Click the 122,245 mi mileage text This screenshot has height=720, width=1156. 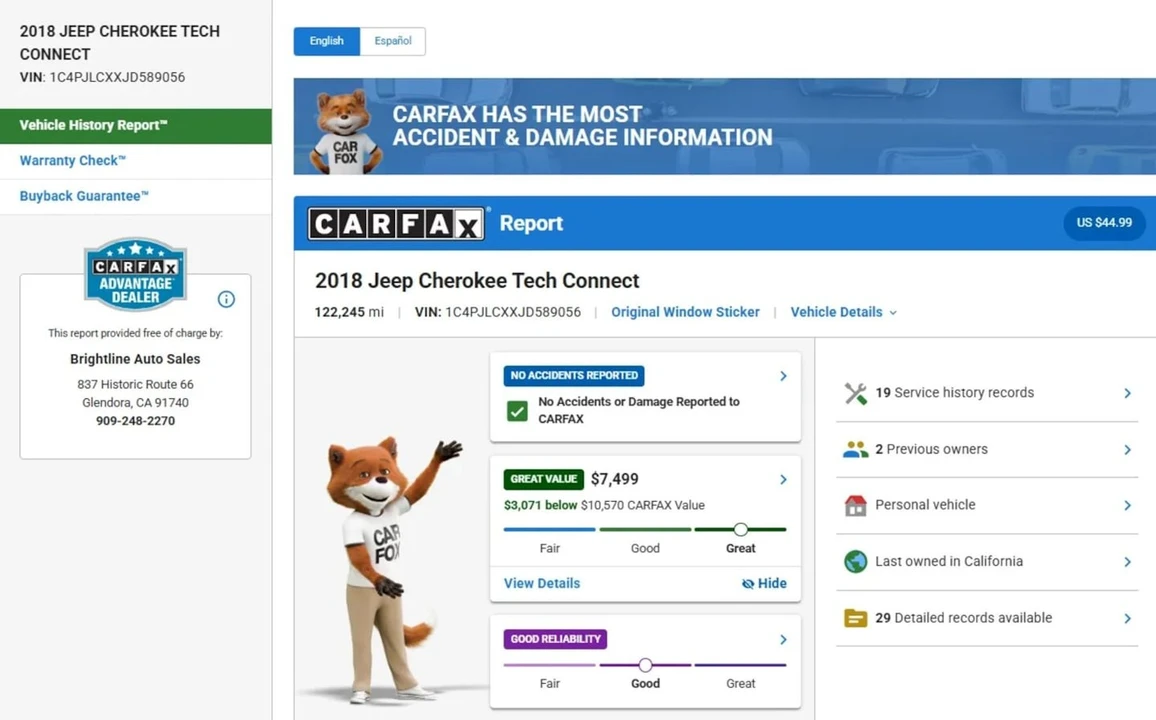coord(349,312)
